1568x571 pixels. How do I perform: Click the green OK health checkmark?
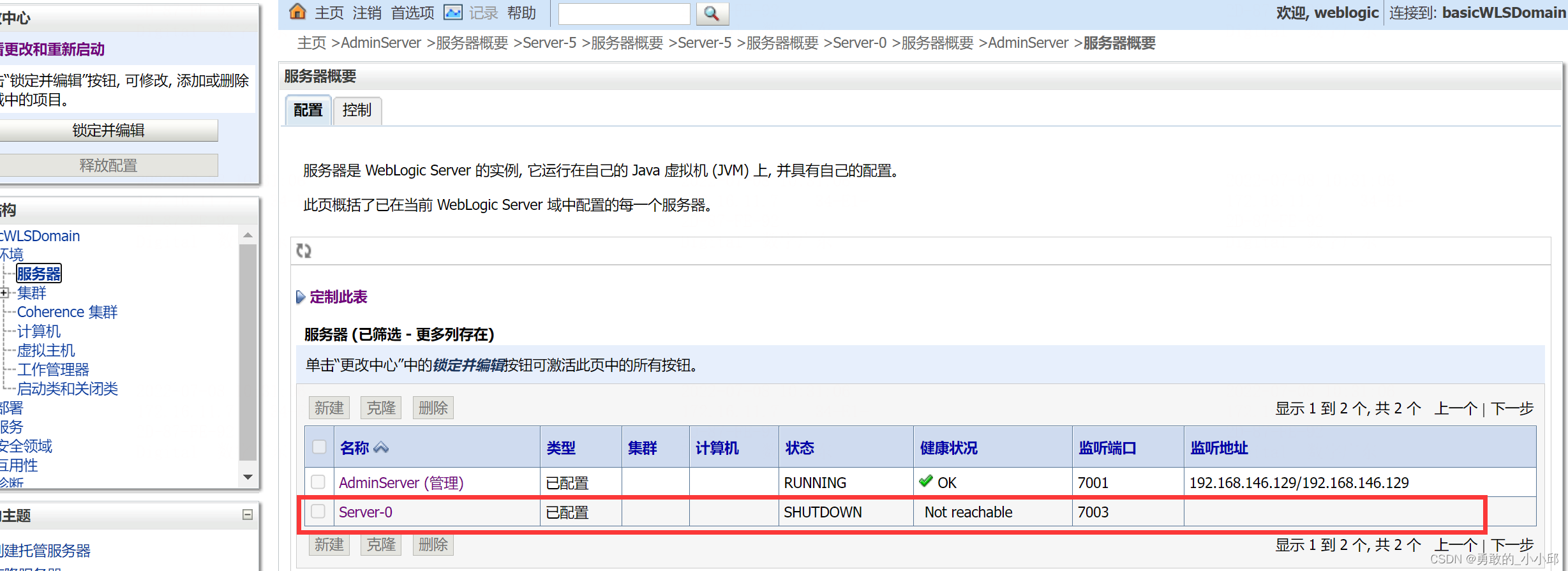point(925,482)
